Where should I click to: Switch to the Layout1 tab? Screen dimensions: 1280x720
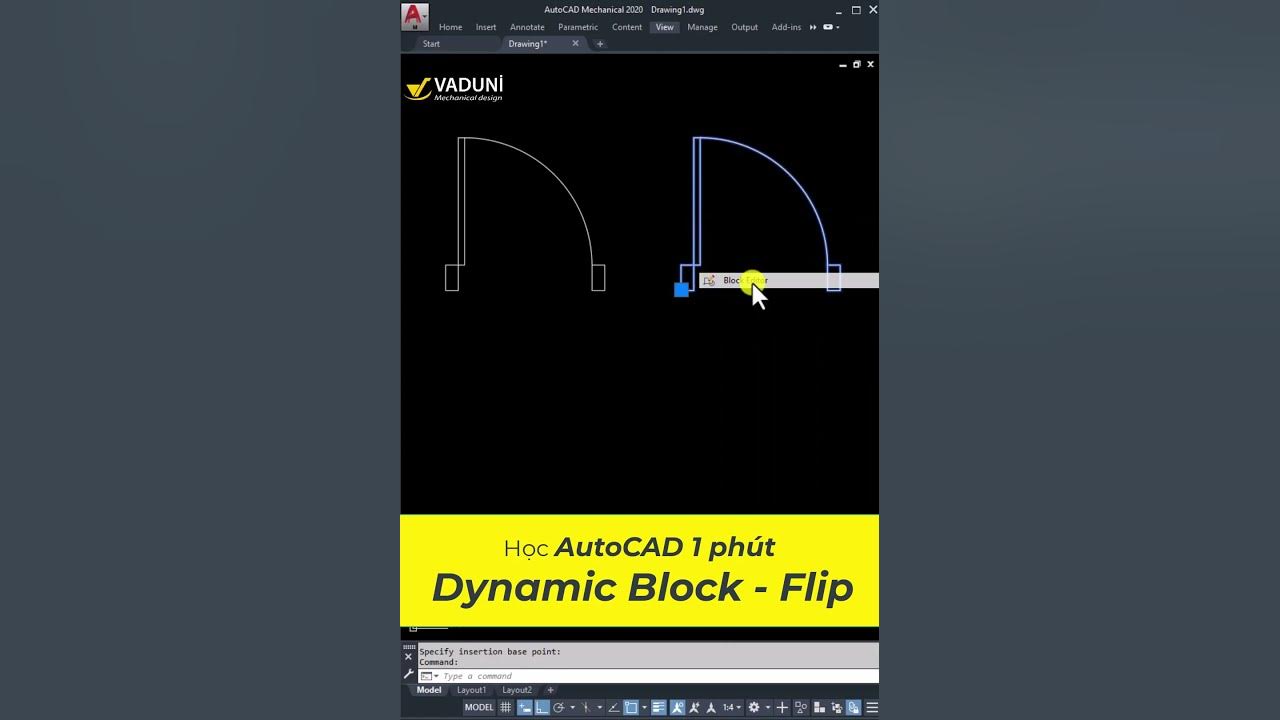(x=471, y=690)
